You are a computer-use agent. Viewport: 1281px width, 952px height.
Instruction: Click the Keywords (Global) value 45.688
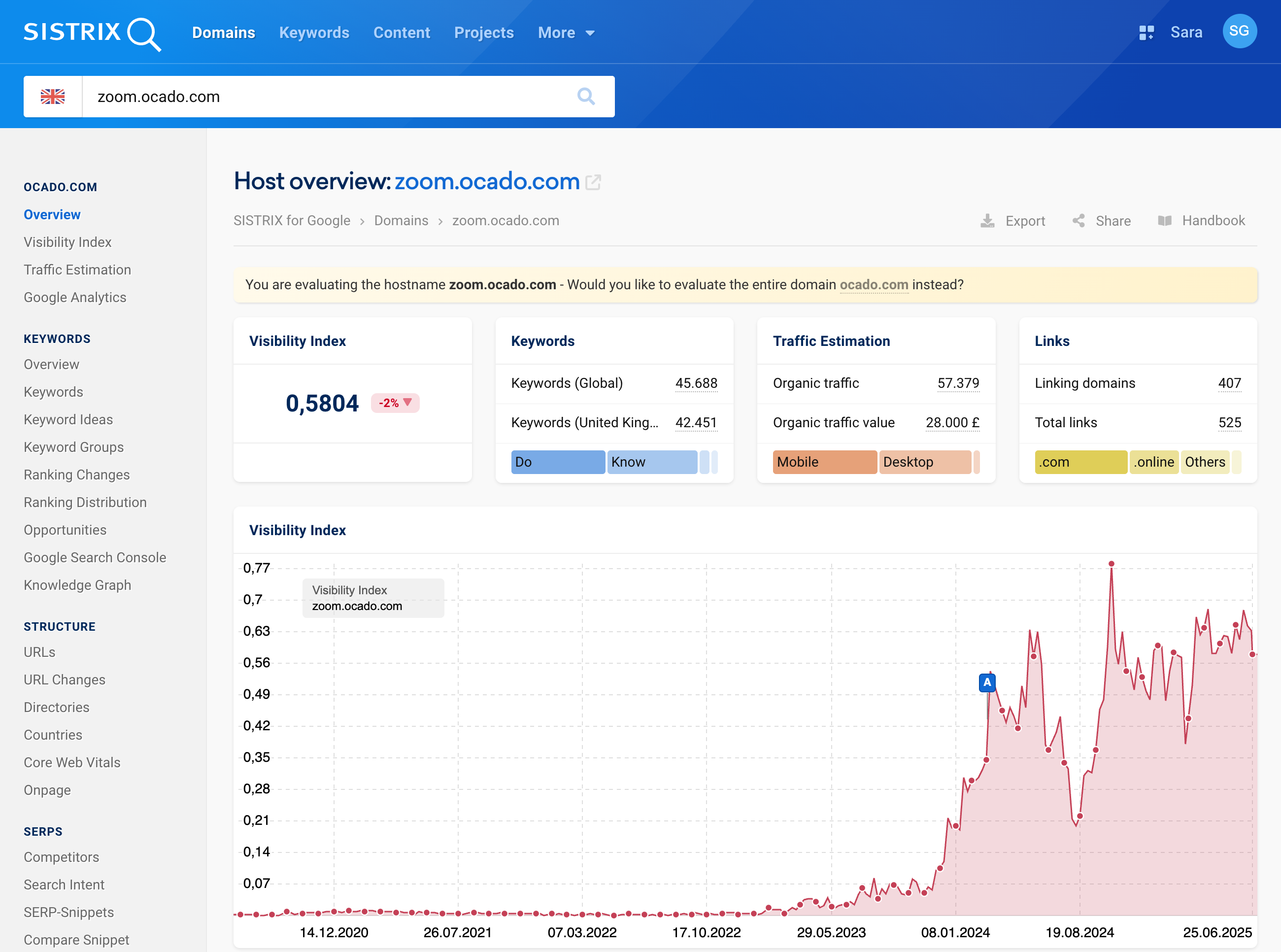click(x=696, y=383)
